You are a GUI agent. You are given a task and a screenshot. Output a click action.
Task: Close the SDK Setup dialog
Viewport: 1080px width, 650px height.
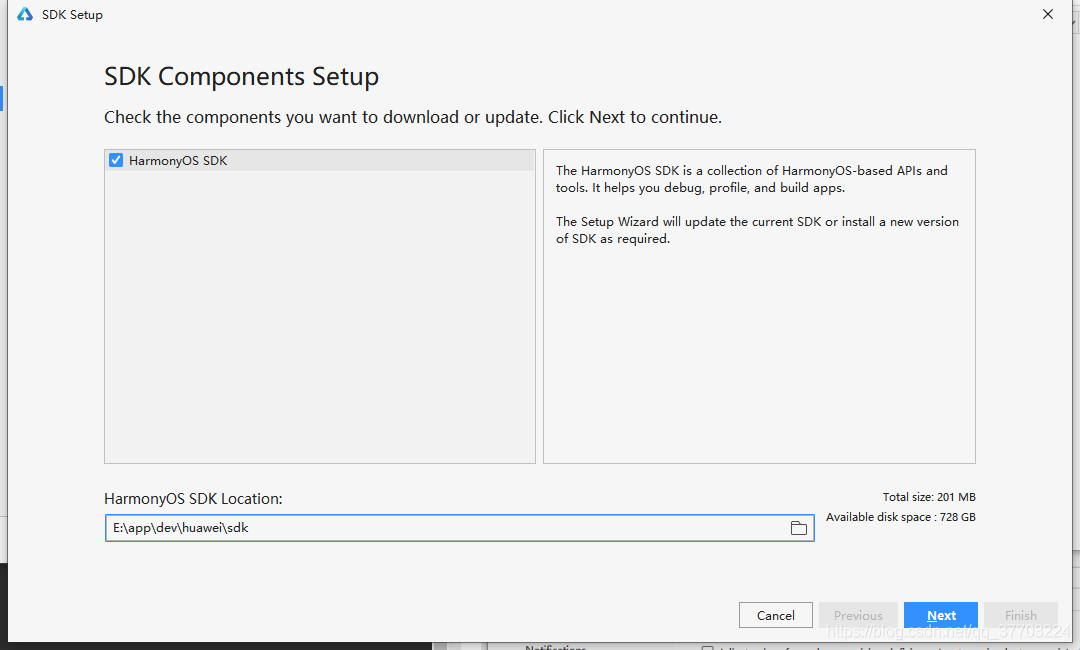point(1048,14)
